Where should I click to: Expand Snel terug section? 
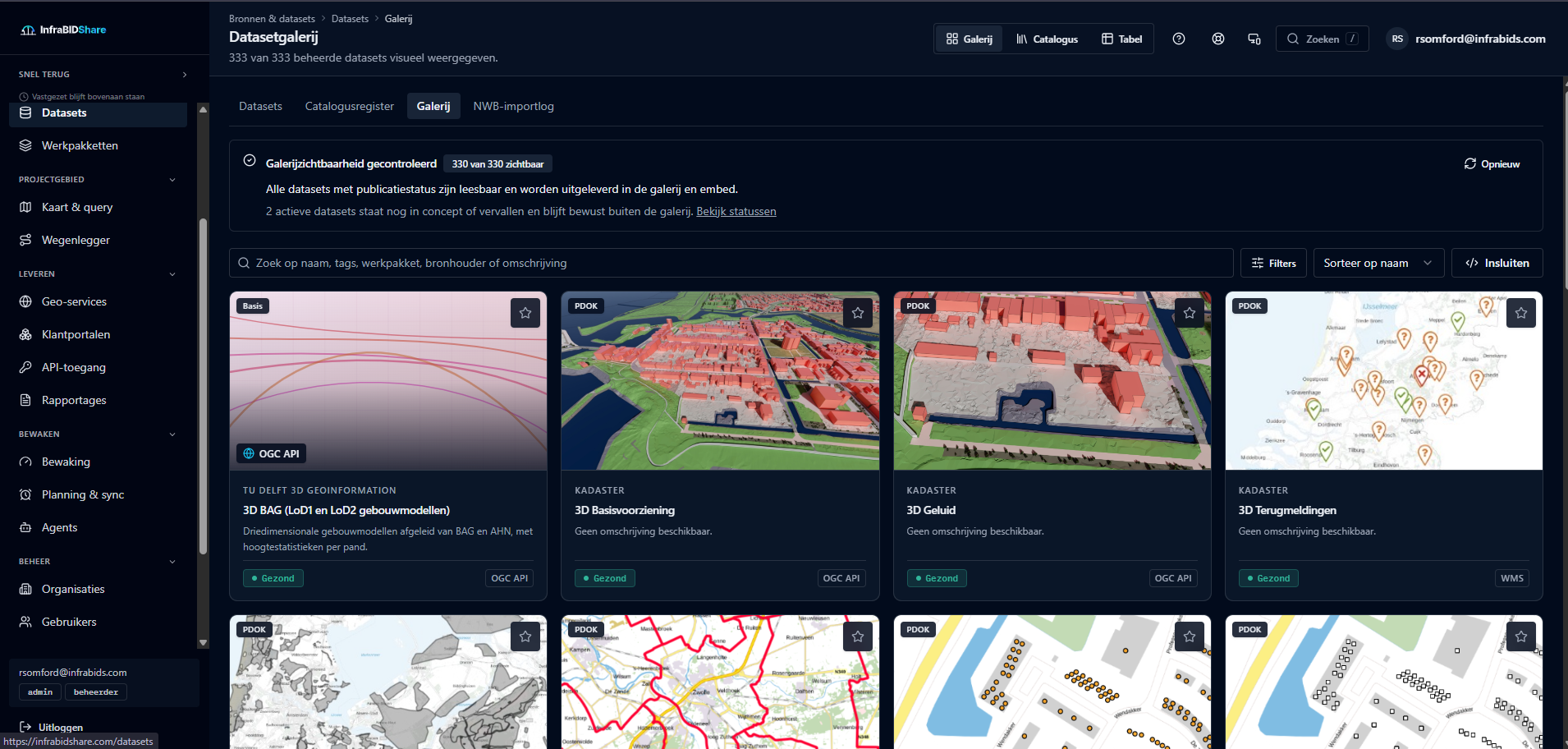coord(185,74)
